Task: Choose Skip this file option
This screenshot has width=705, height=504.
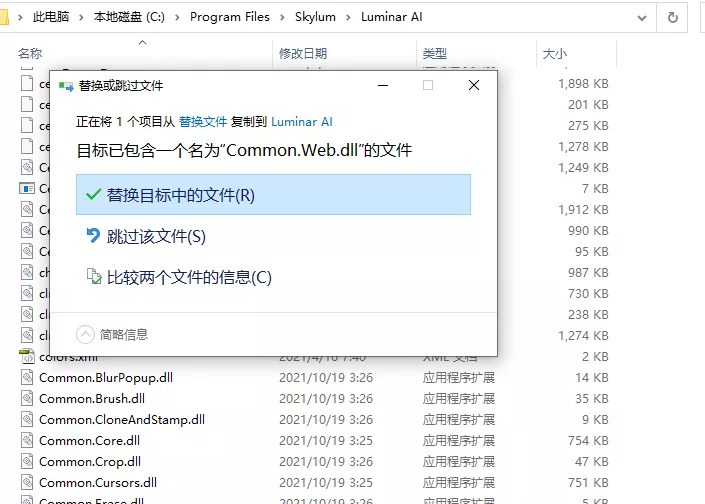Action: pyautogui.click(x=156, y=236)
